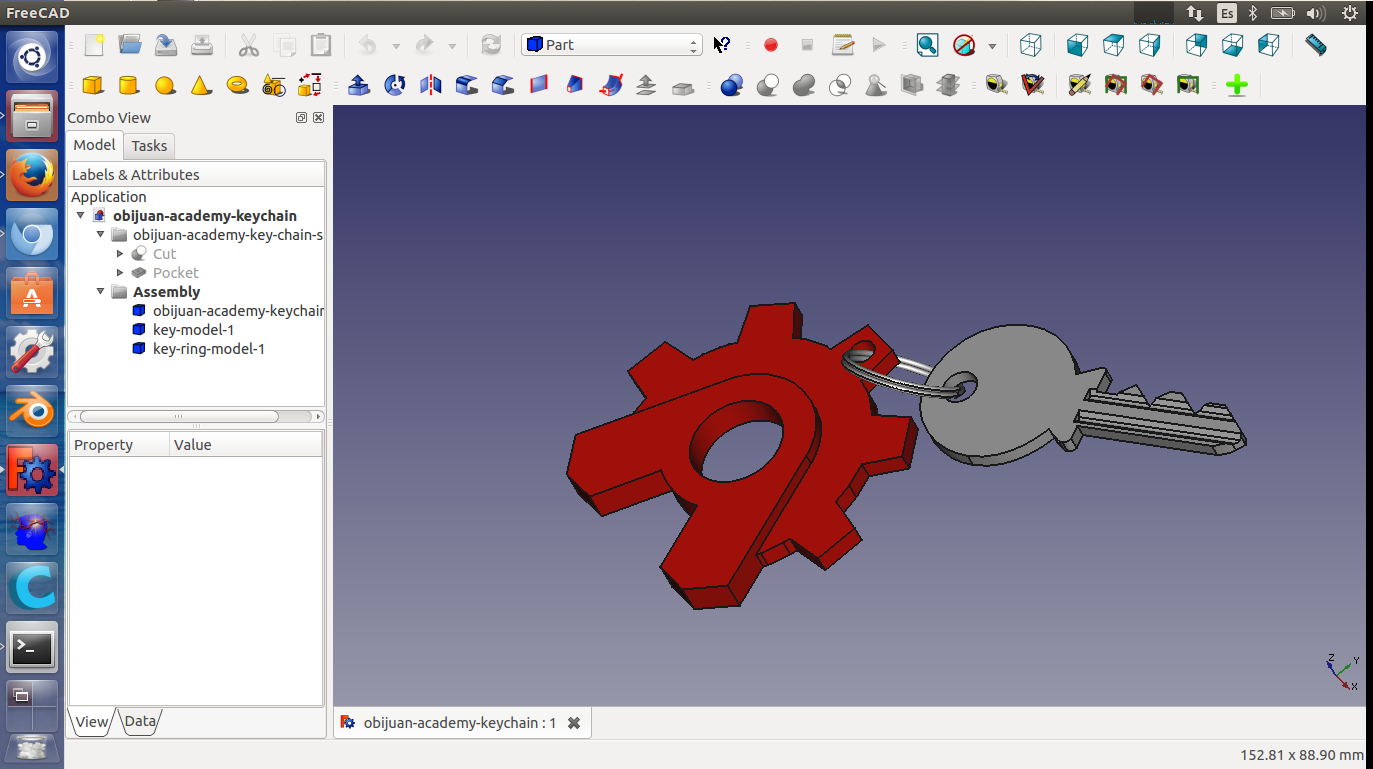Screen dimensions: 1373x769
Task: Click the tree panel horizontal scrollbar
Action: pos(177,416)
